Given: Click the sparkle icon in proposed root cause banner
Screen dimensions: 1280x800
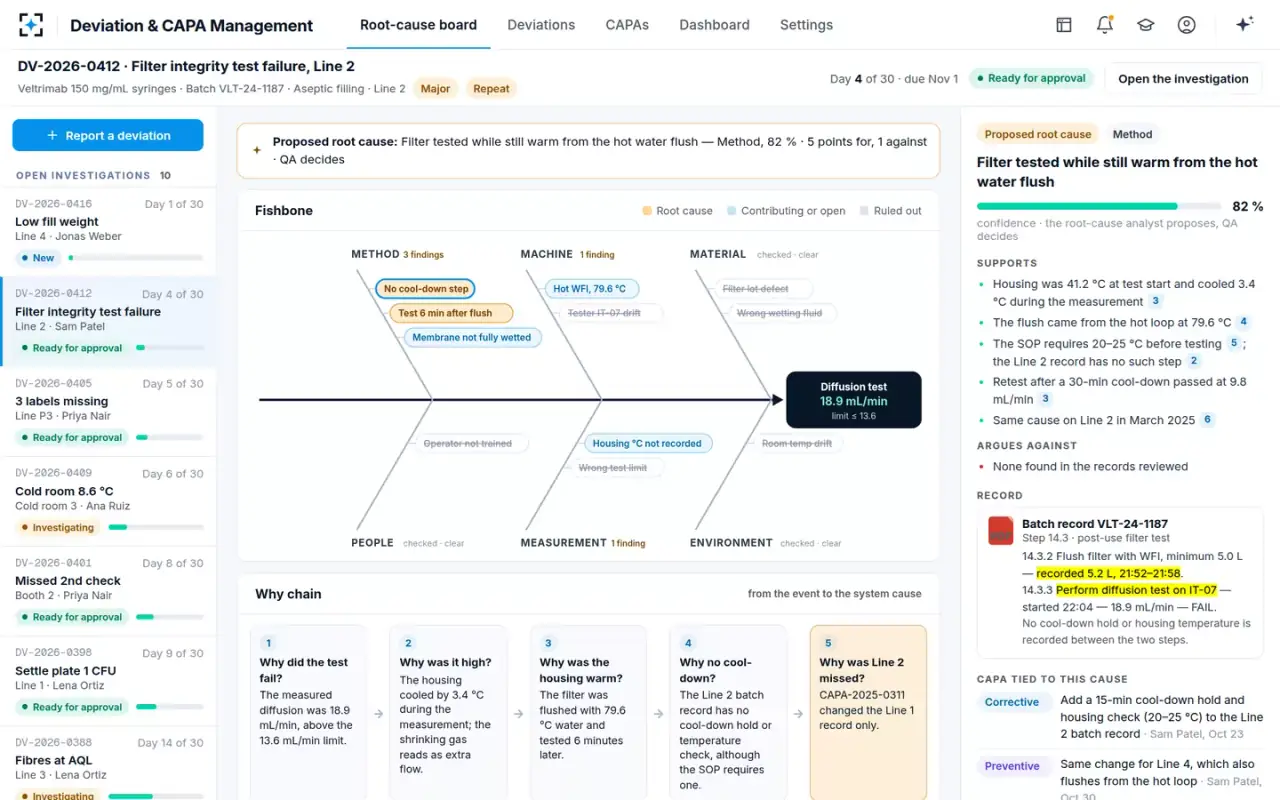Looking at the screenshot, I should point(257,150).
